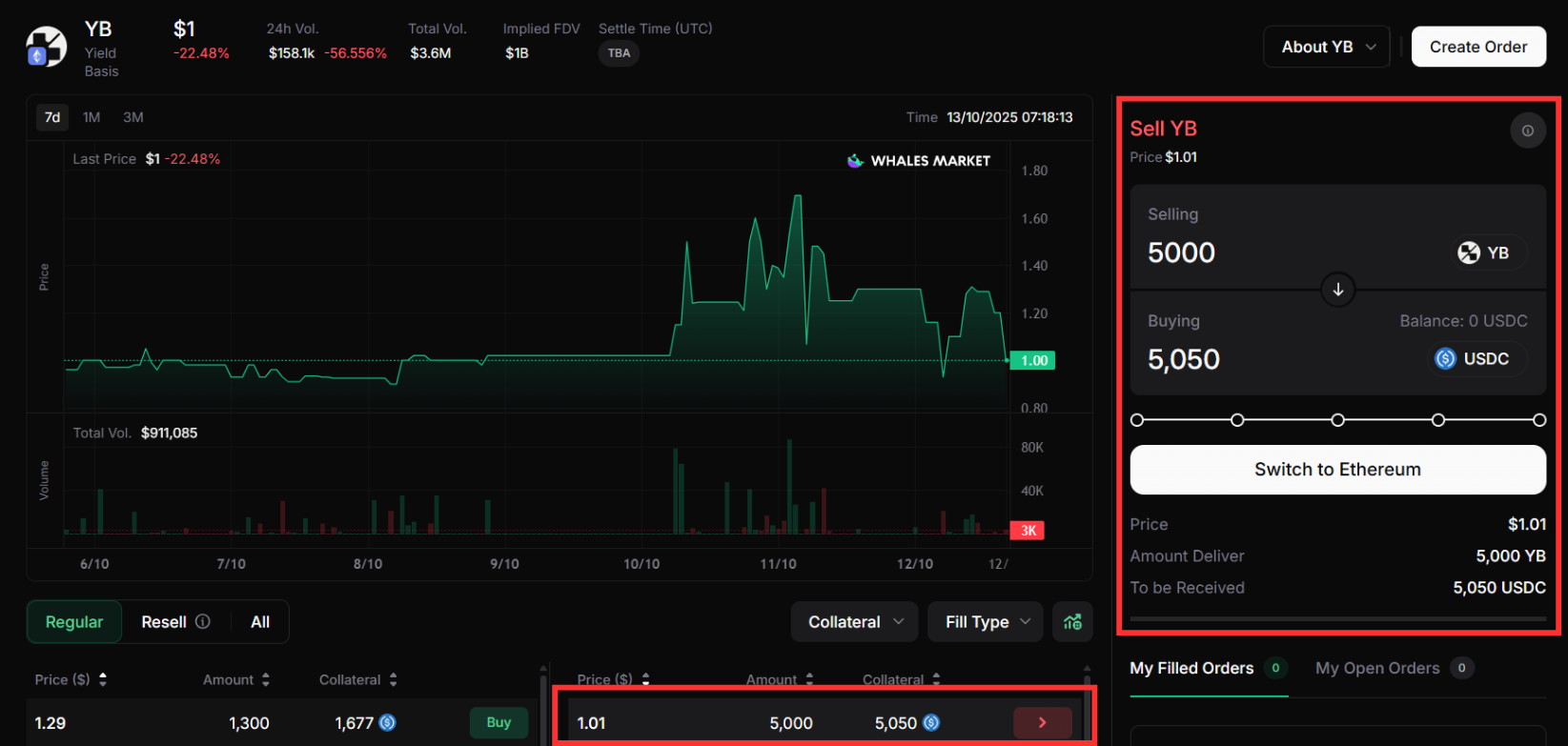Click the YB token icon in Selling field

coord(1469,252)
